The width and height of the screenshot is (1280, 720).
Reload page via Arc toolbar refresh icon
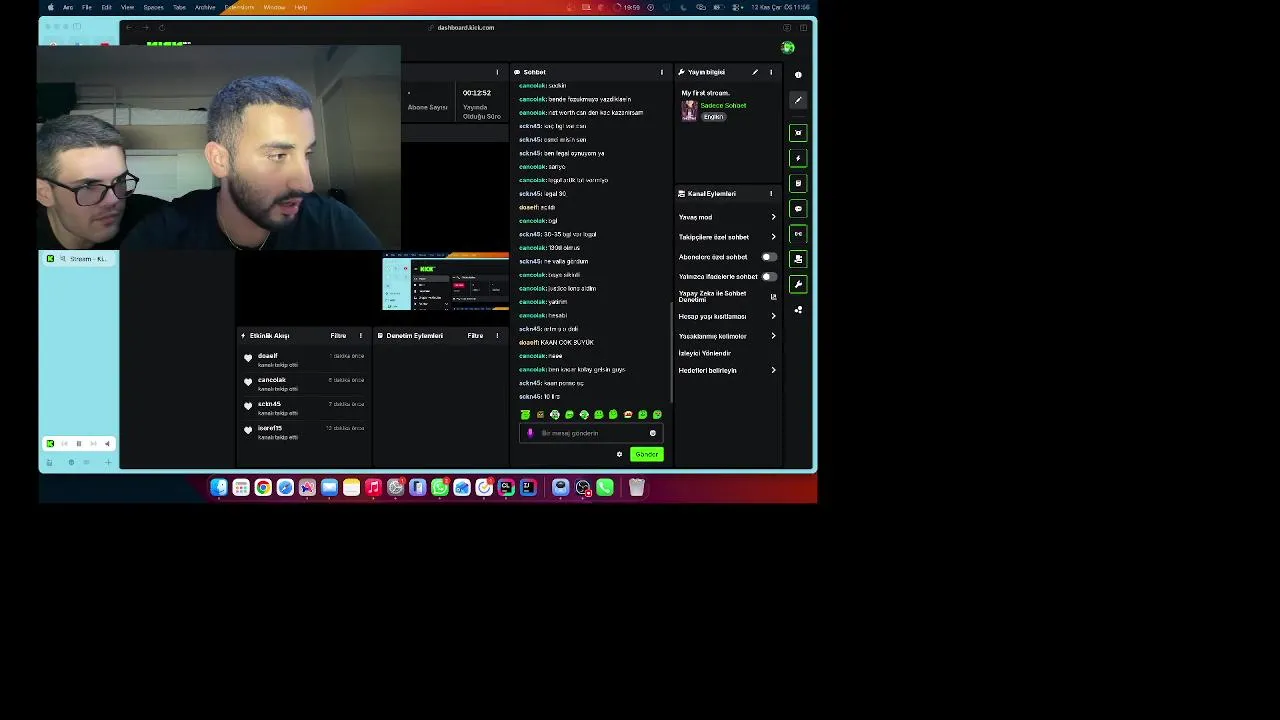click(x=162, y=28)
